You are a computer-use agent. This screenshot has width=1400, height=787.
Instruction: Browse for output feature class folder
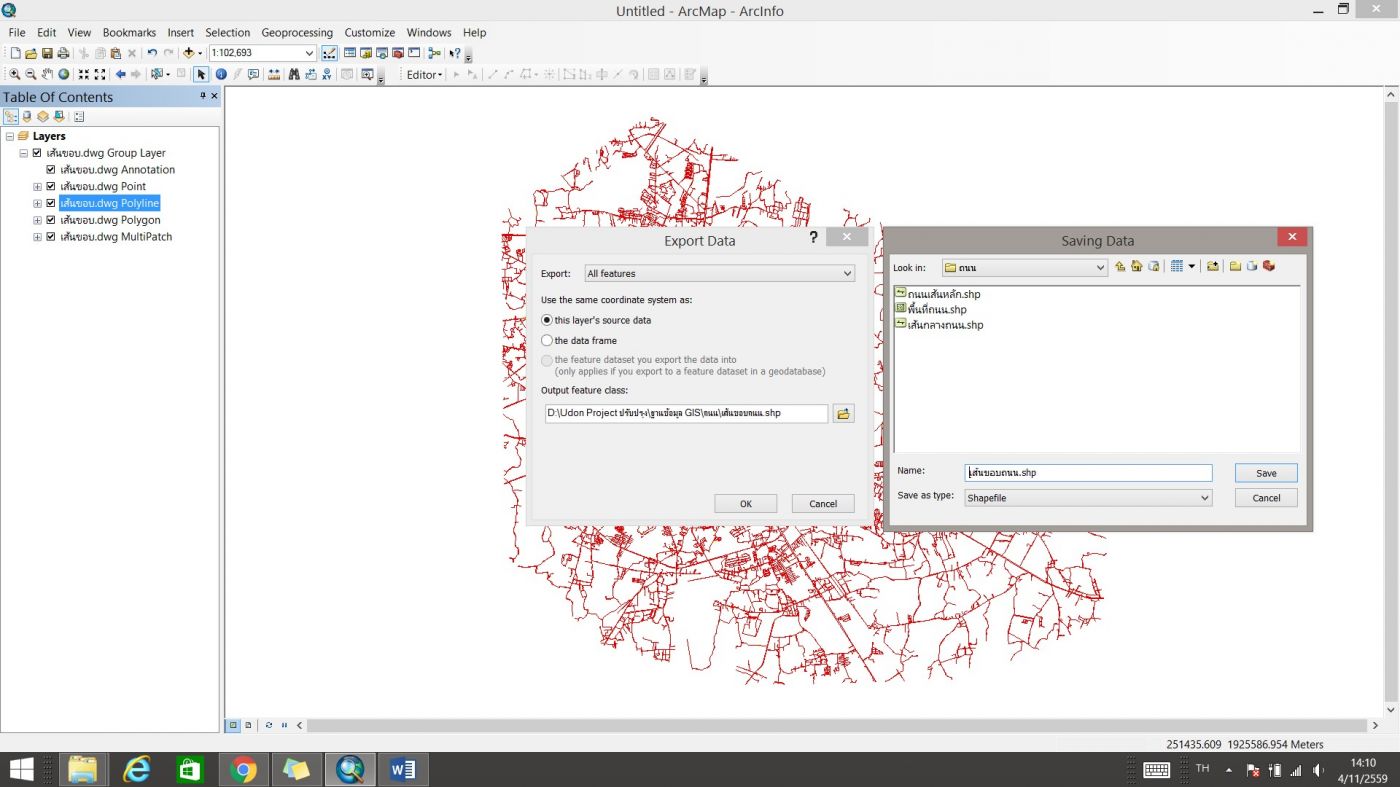click(x=843, y=413)
